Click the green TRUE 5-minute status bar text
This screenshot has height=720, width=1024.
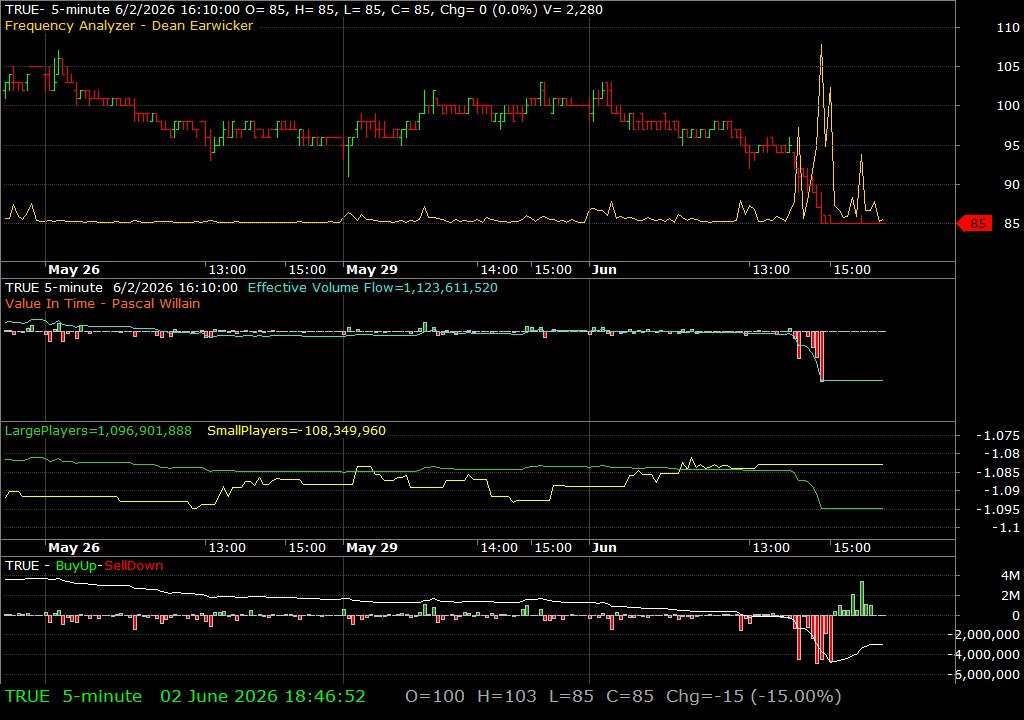pyautogui.click(x=73, y=696)
